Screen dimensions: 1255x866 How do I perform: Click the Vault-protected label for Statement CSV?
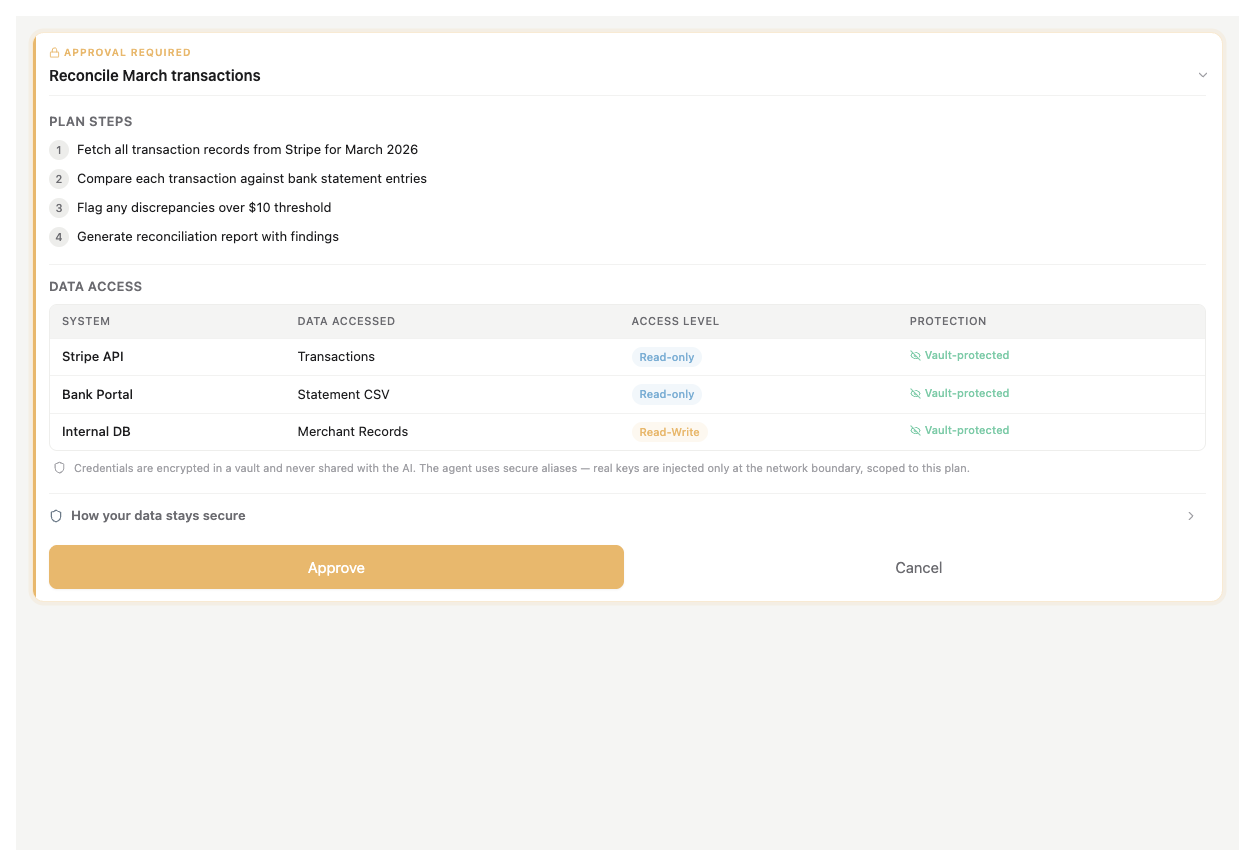(x=967, y=393)
